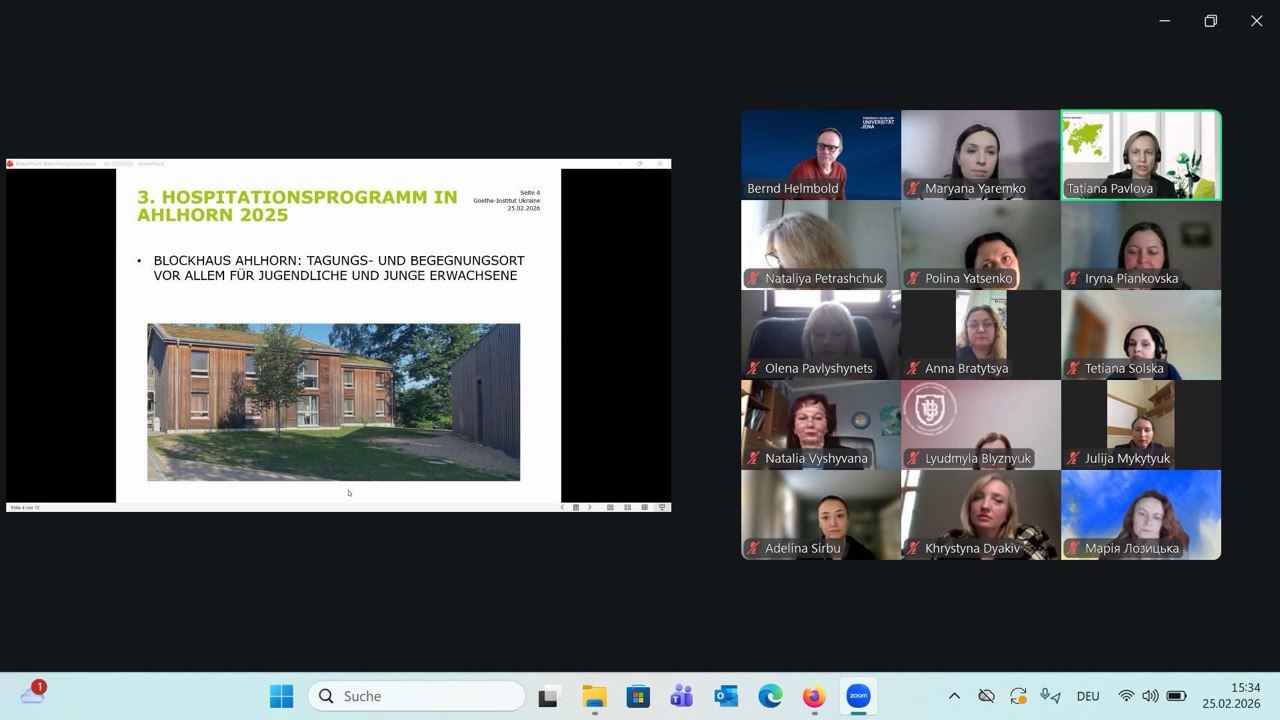
Task: Switch to slide sorter view in PowerPoint
Action: [627, 507]
